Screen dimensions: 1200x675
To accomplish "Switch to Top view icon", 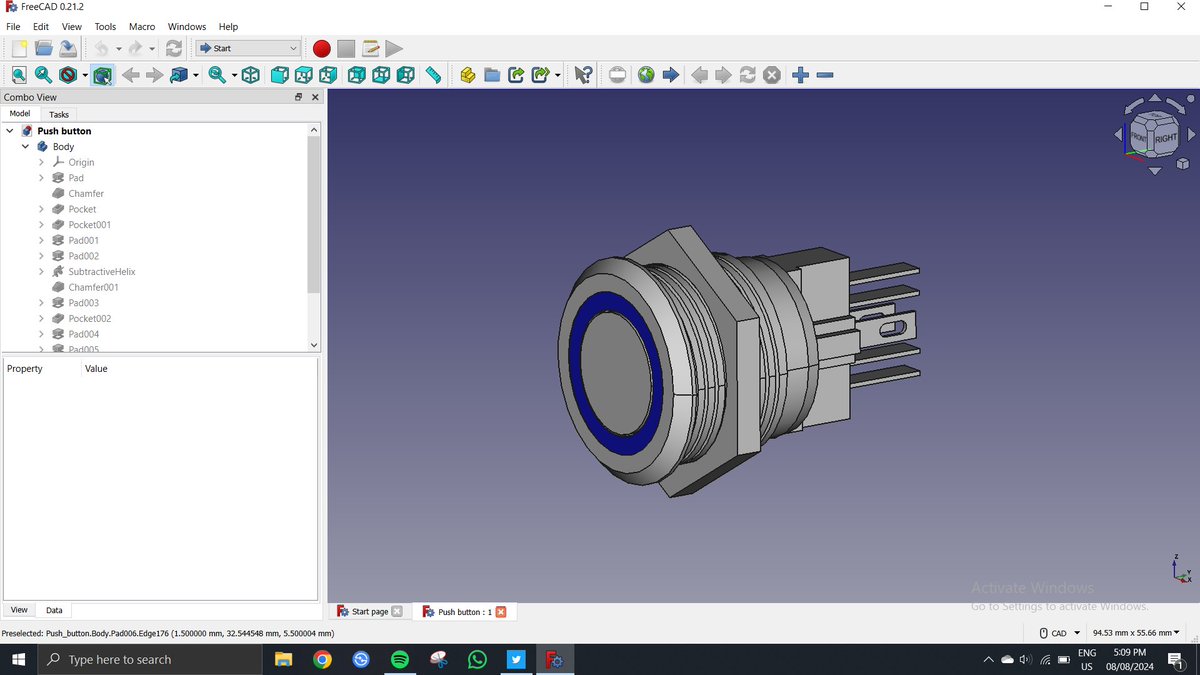I will (x=304, y=75).
